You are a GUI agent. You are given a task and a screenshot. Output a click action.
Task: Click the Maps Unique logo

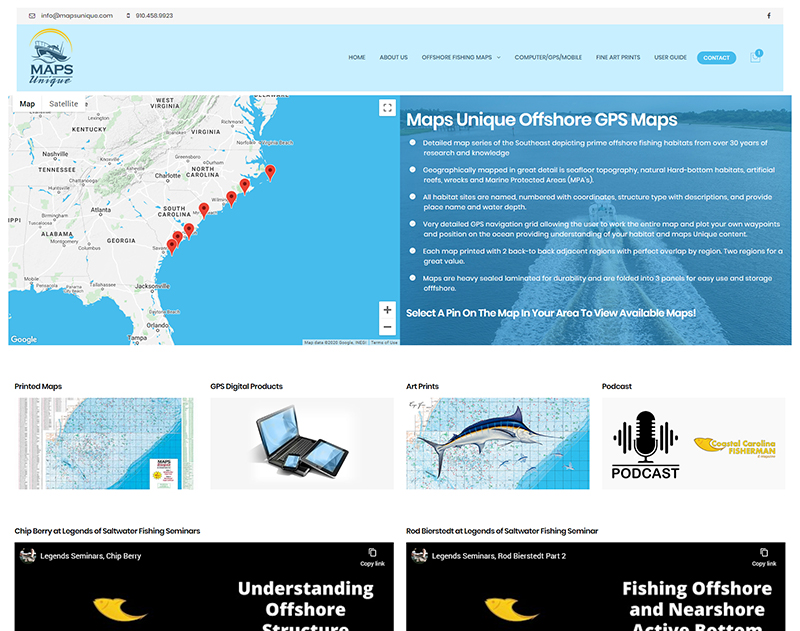51,57
